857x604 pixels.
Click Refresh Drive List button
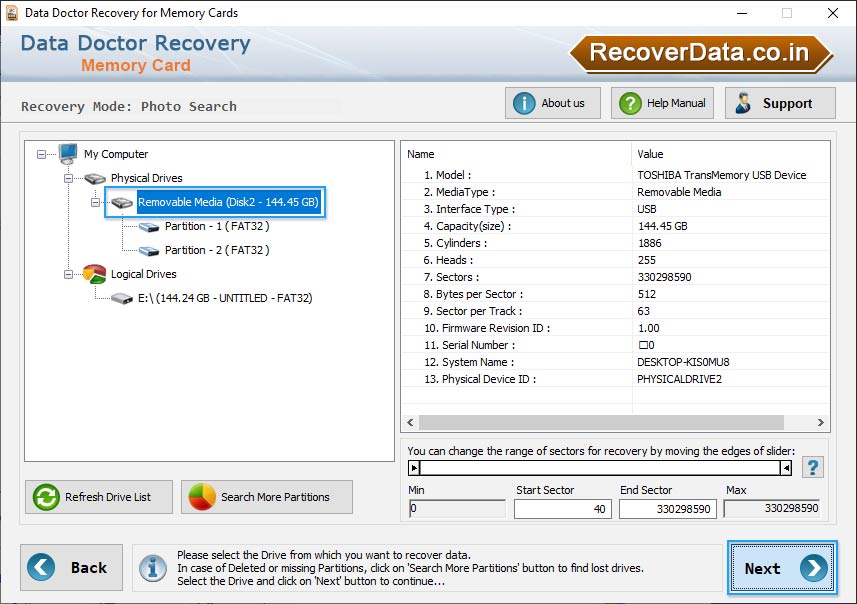click(x=99, y=497)
